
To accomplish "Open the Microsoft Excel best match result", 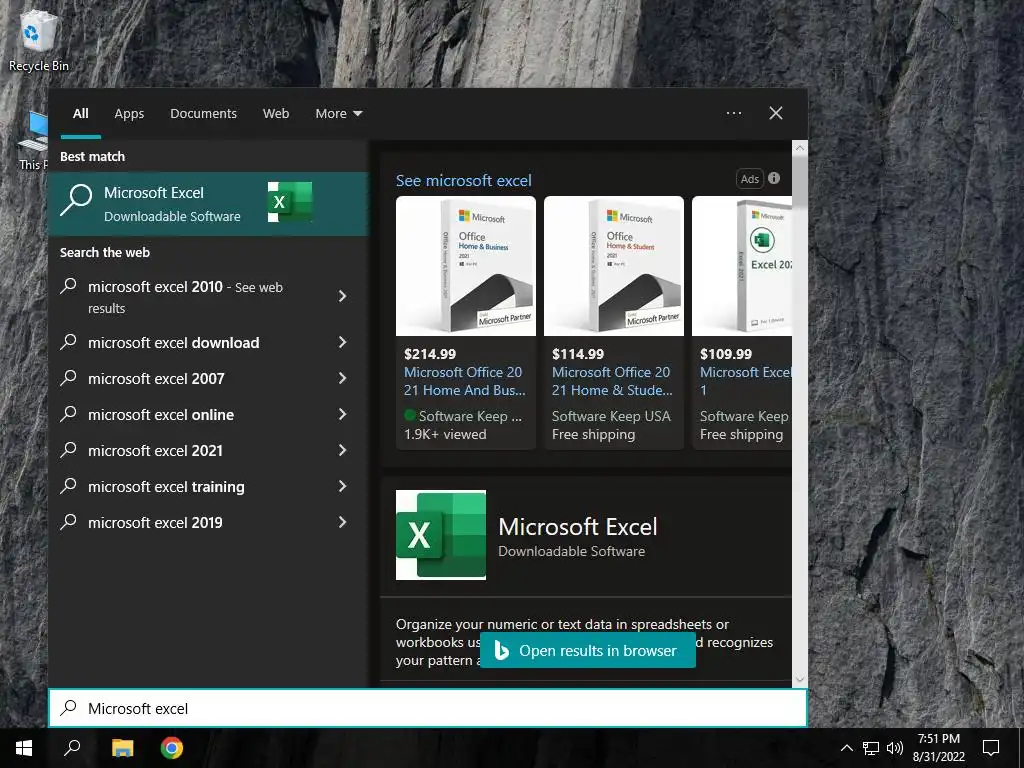I will [208, 204].
